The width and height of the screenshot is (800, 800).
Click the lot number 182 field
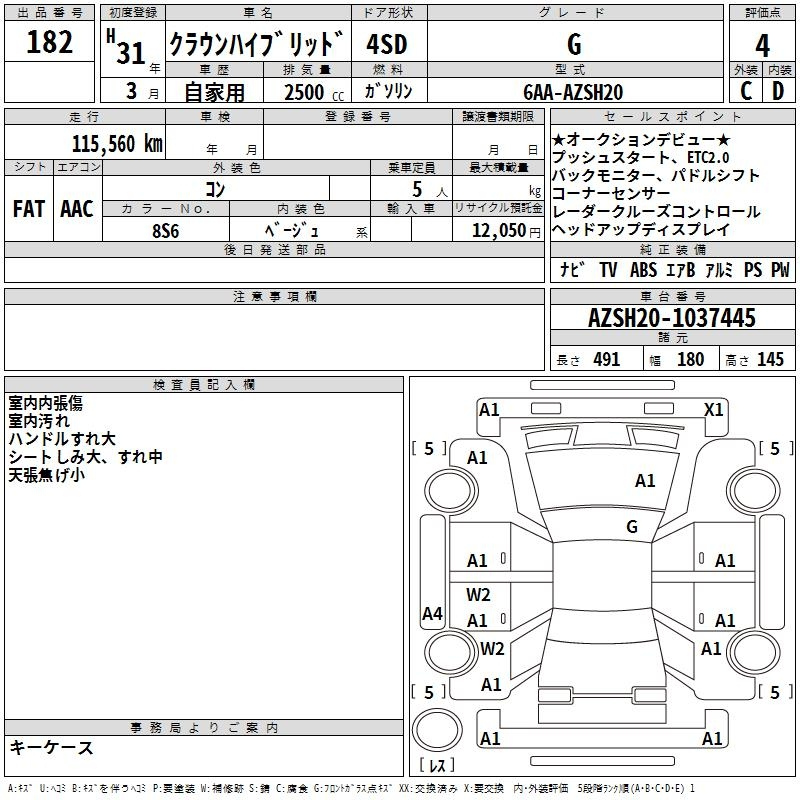(x=49, y=42)
